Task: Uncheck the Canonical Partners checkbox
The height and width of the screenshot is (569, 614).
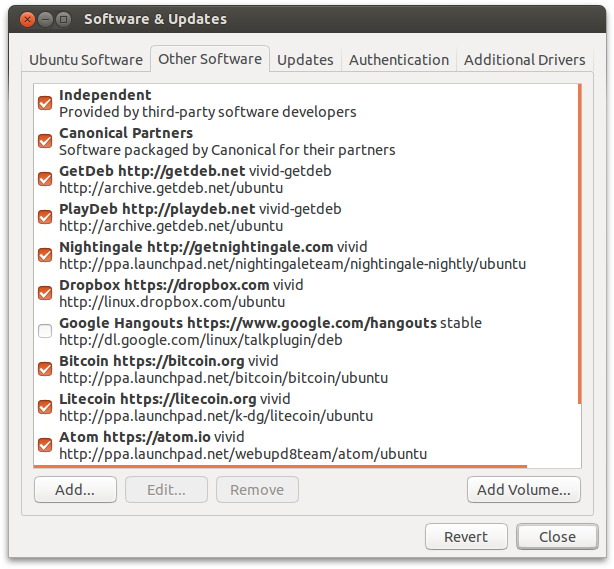Action: (45, 141)
